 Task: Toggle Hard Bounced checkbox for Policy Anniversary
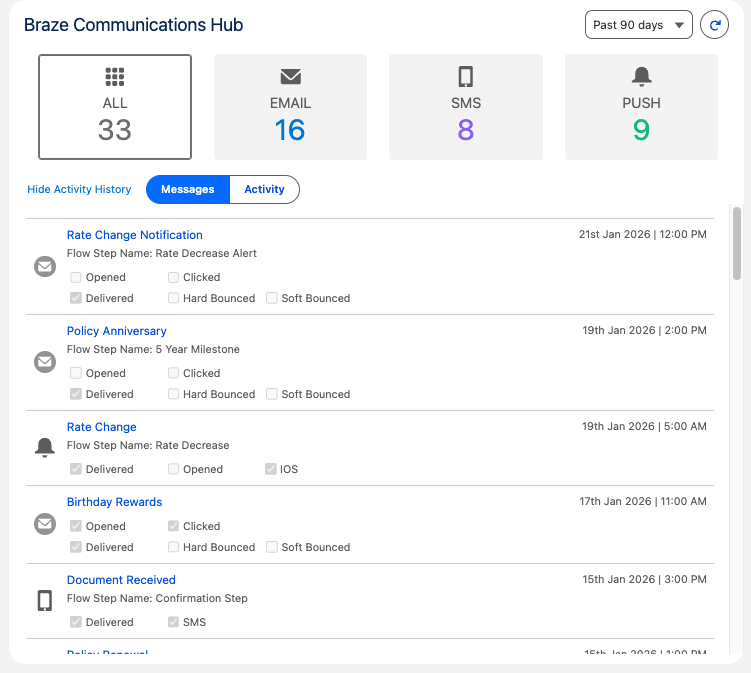click(x=173, y=394)
